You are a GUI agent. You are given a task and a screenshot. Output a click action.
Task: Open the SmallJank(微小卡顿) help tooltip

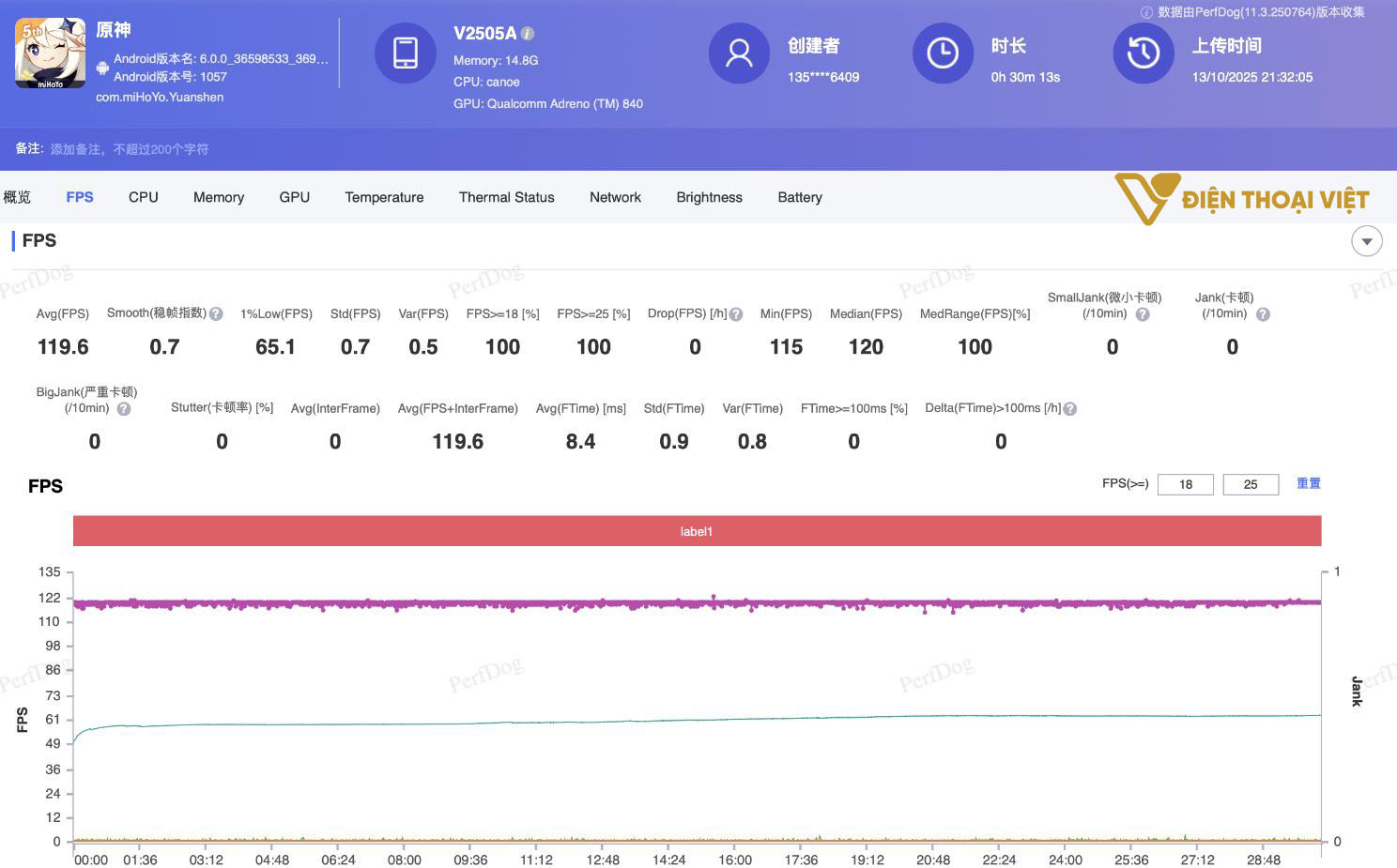point(1143,314)
